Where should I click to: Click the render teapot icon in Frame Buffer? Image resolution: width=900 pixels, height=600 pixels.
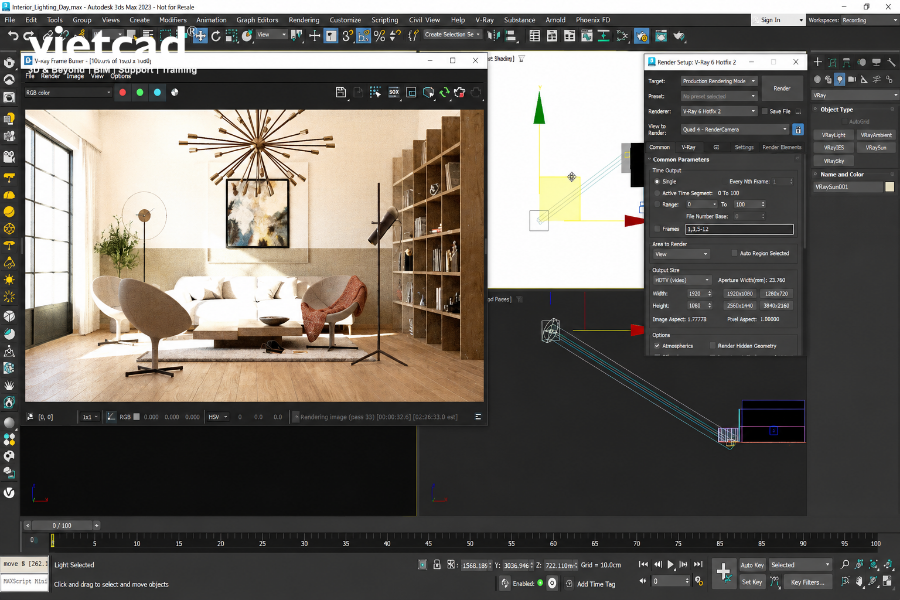pos(460,92)
